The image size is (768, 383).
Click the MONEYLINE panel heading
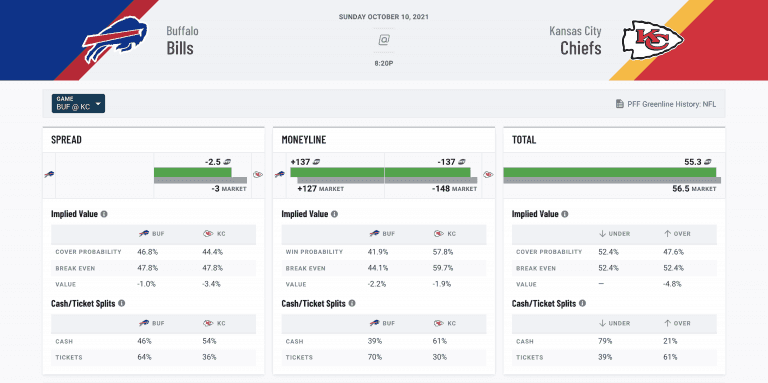(x=304, y=140)
